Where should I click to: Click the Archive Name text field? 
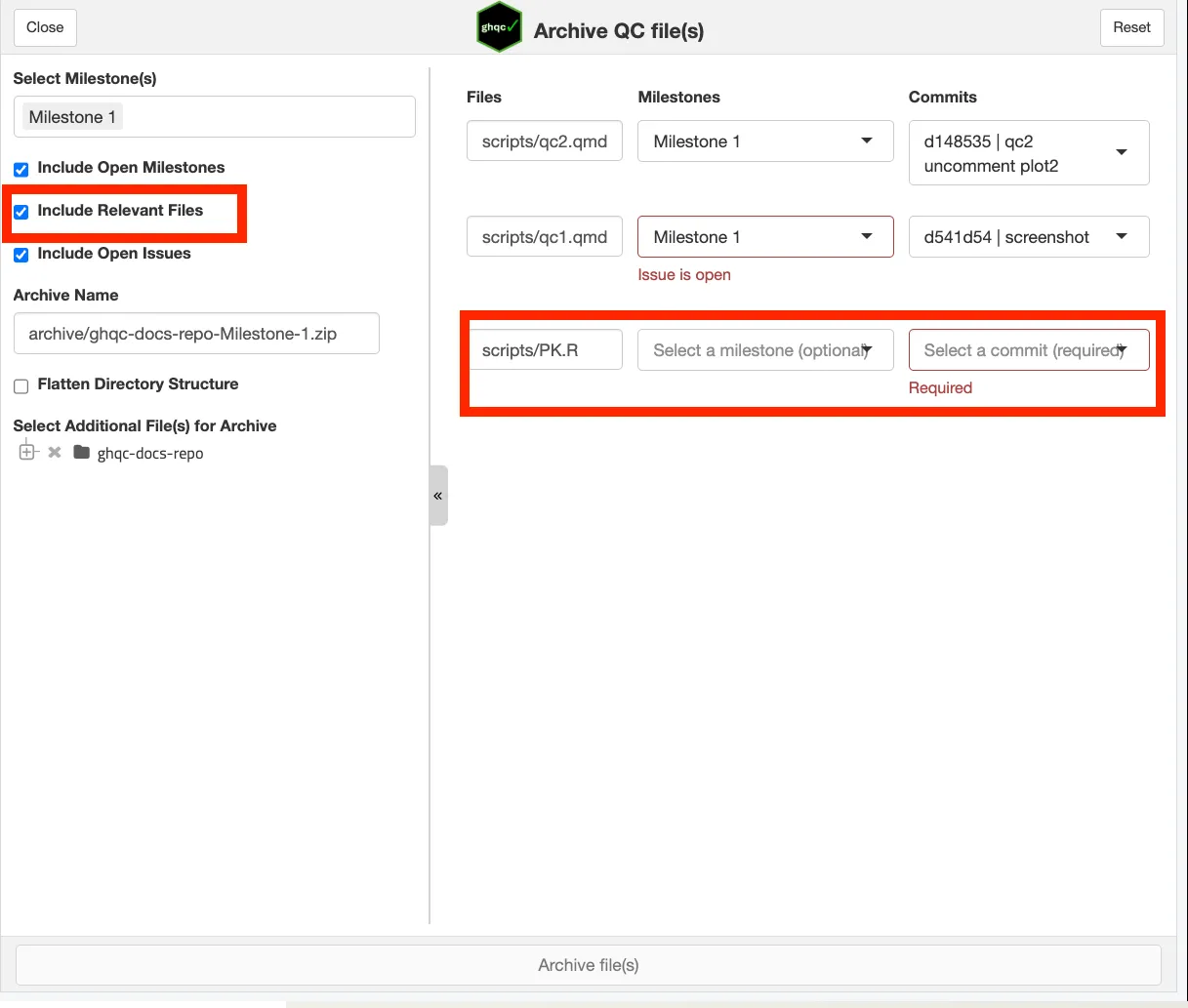[196, 334]
